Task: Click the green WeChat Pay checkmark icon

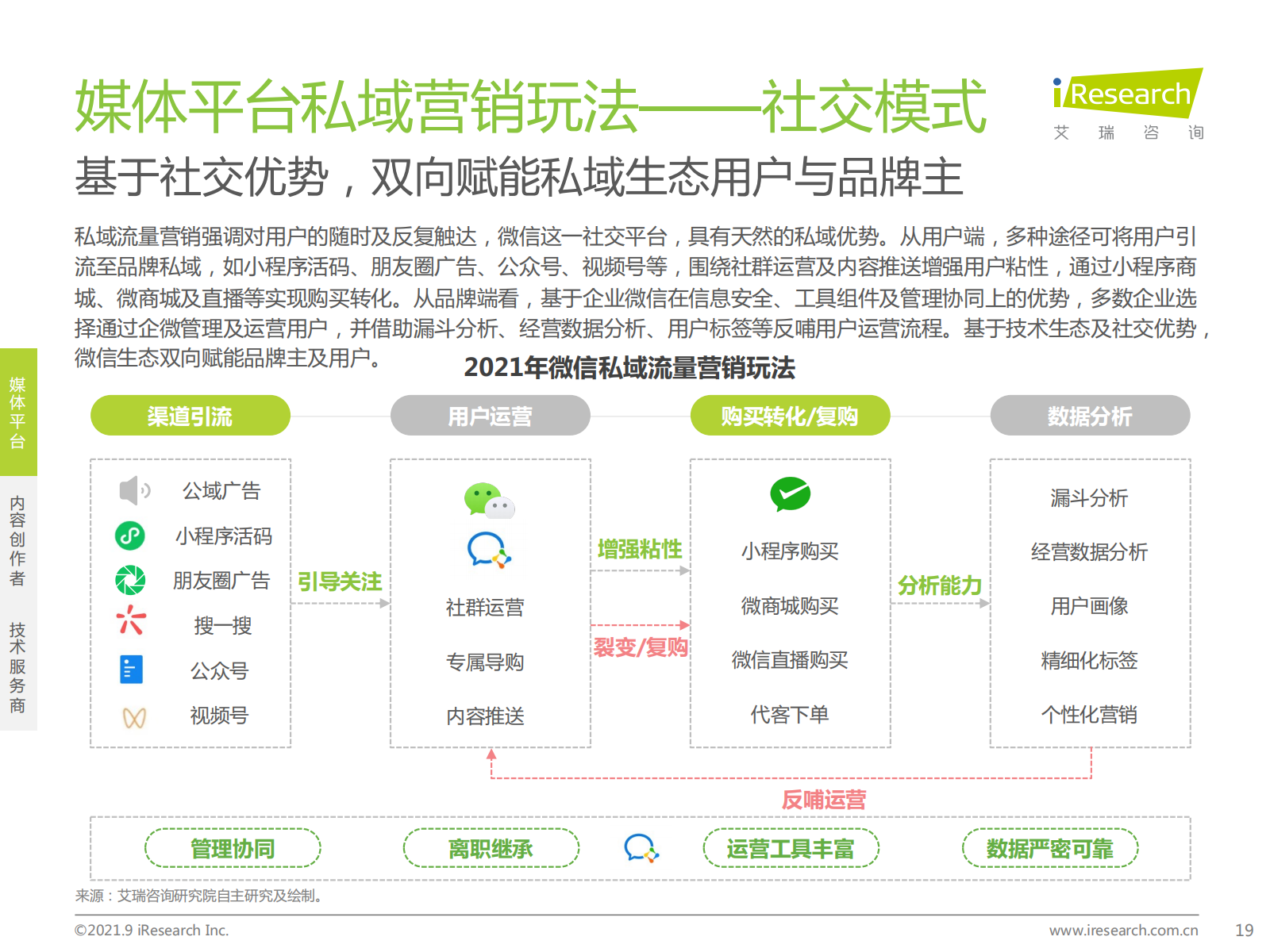Action: pos(790,493)
